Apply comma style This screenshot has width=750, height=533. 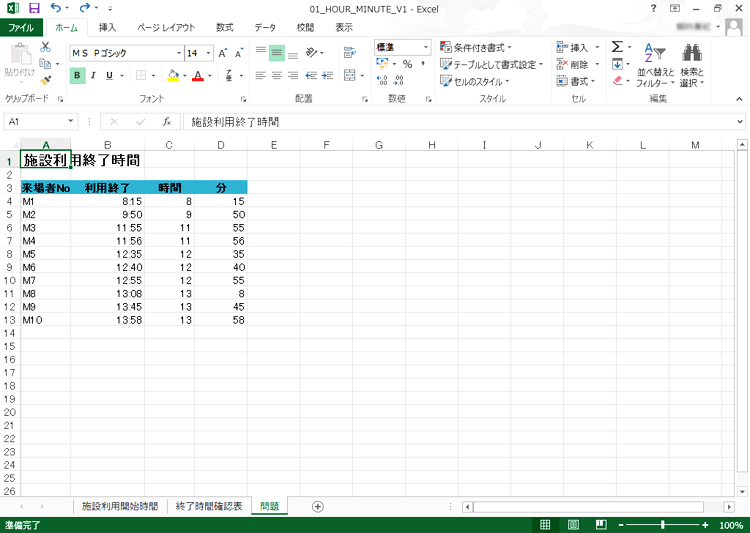[x=423, y=64]
